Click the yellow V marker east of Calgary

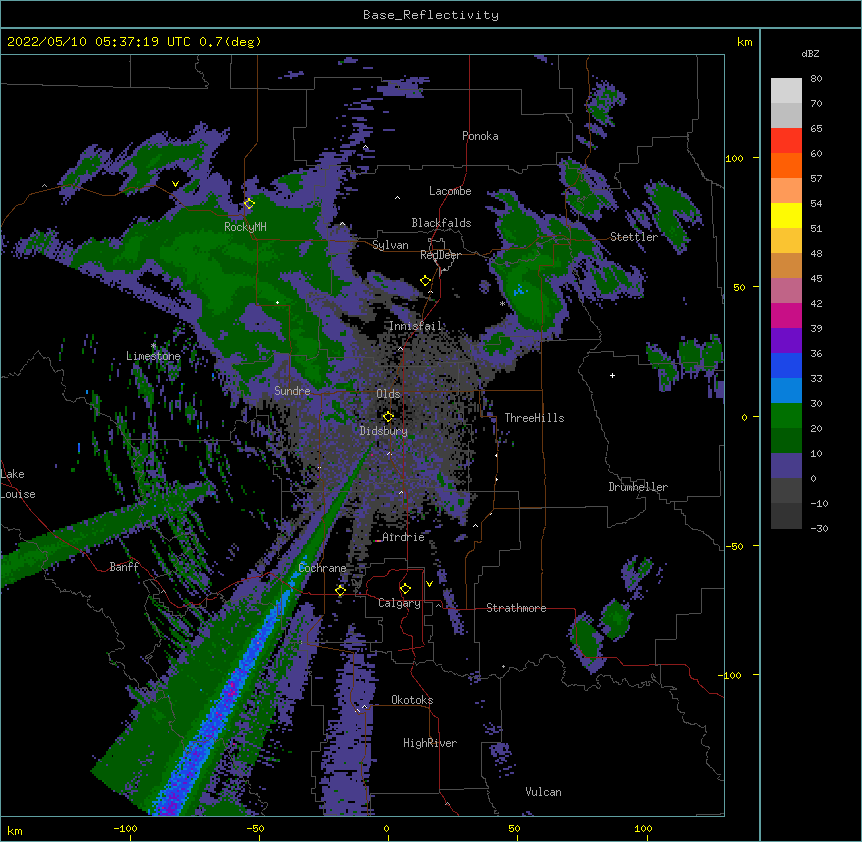(x=429, y=584)
